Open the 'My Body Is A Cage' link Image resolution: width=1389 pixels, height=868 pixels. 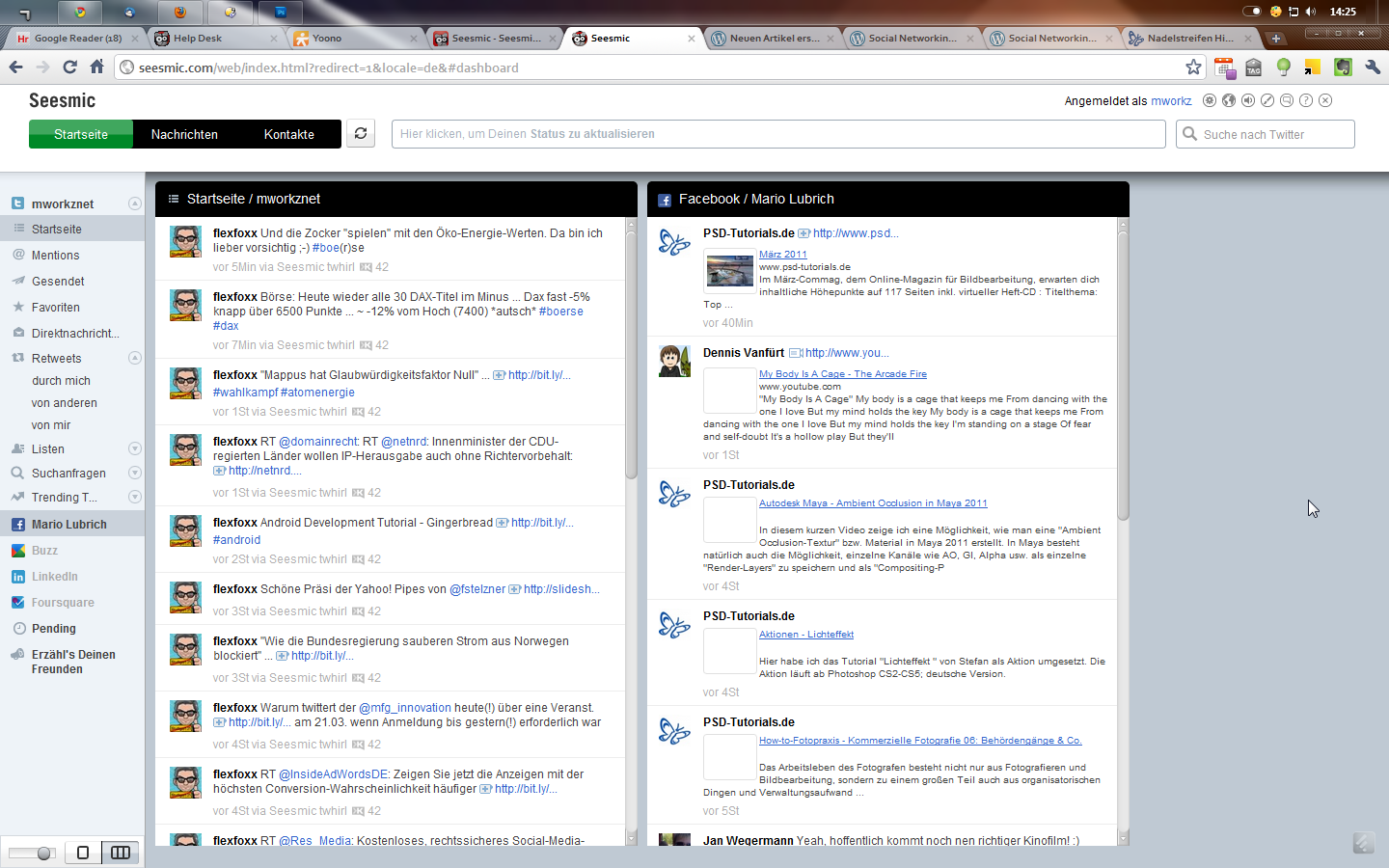click(842, 374)
